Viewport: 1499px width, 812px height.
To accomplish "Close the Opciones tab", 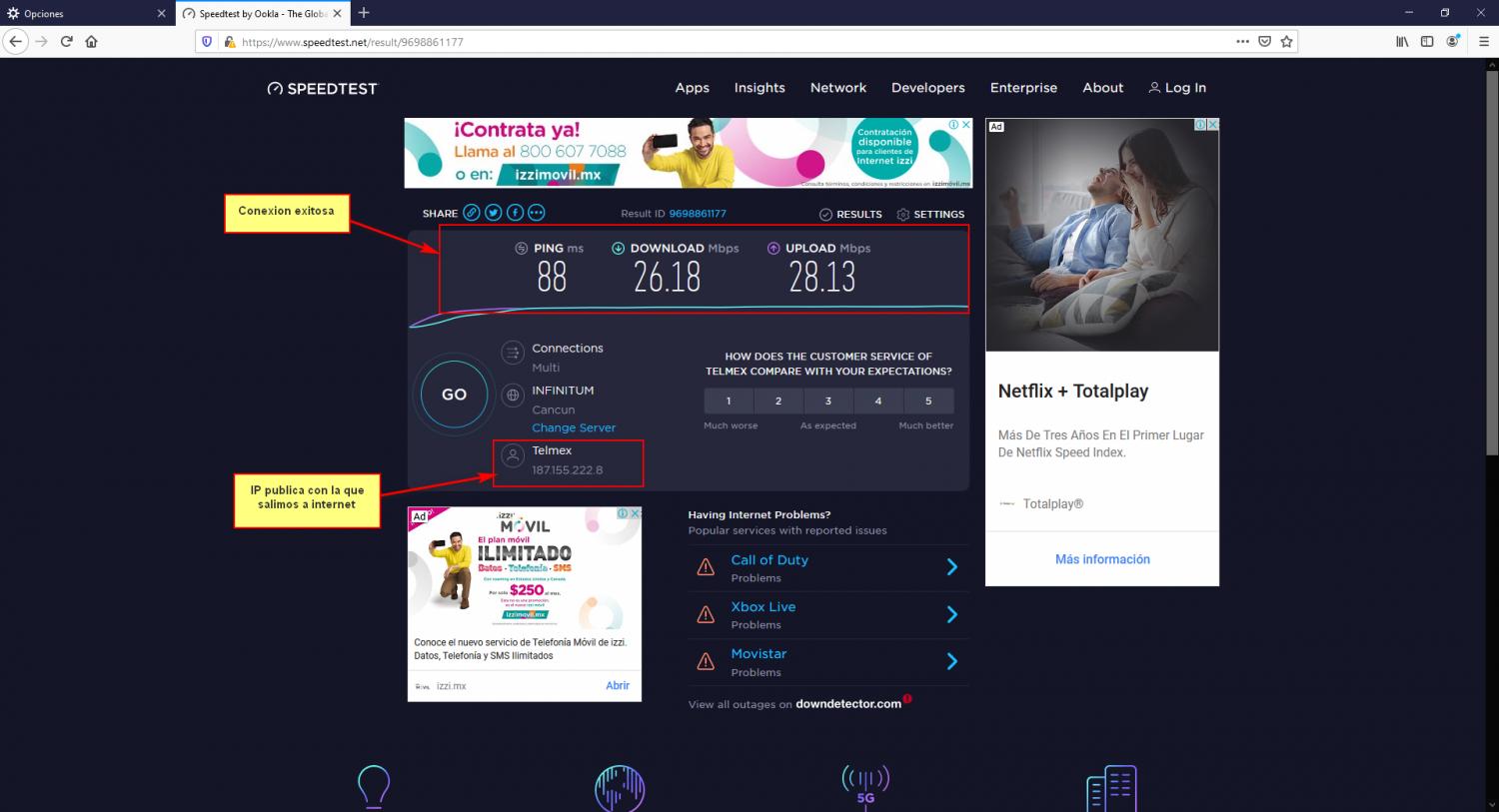I will 162,14.
